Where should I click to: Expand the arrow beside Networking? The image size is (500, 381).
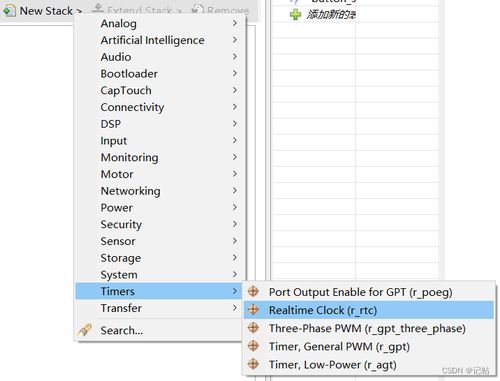point(235,190)
